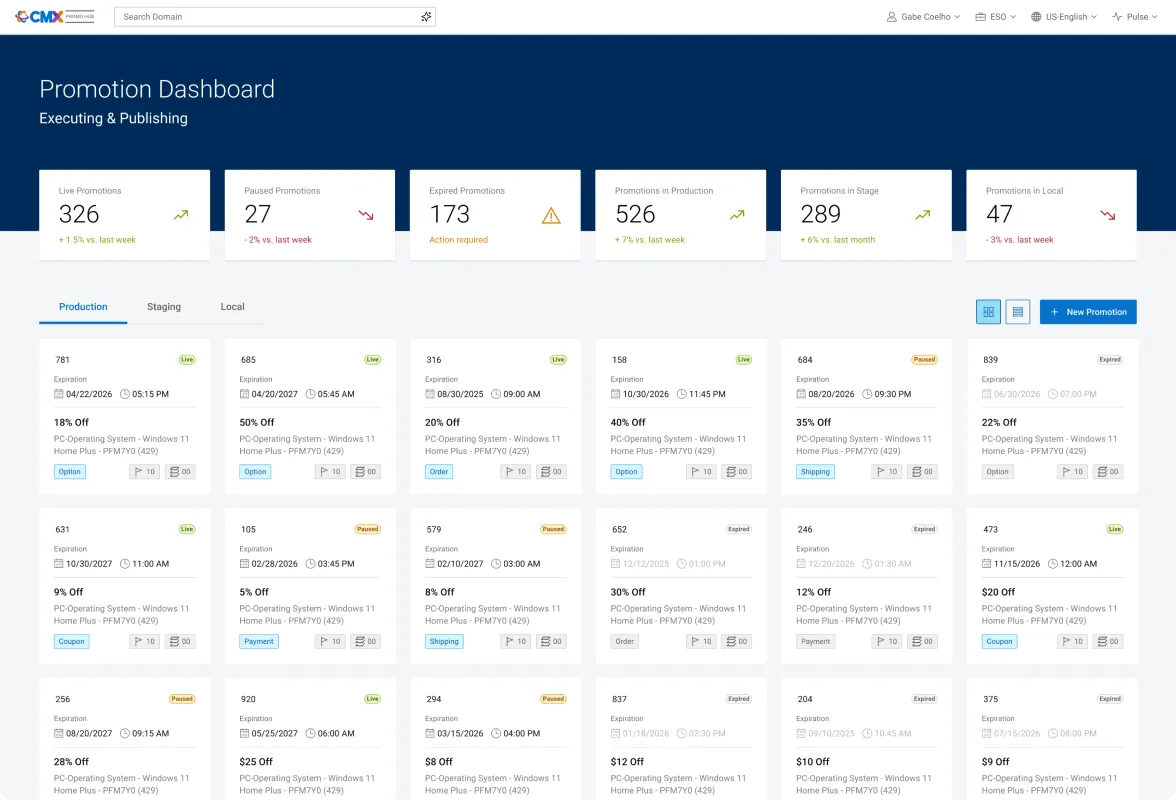Click the 12% Off title on promotion 246
The image size is (1176, 800).
coord(814,592)
